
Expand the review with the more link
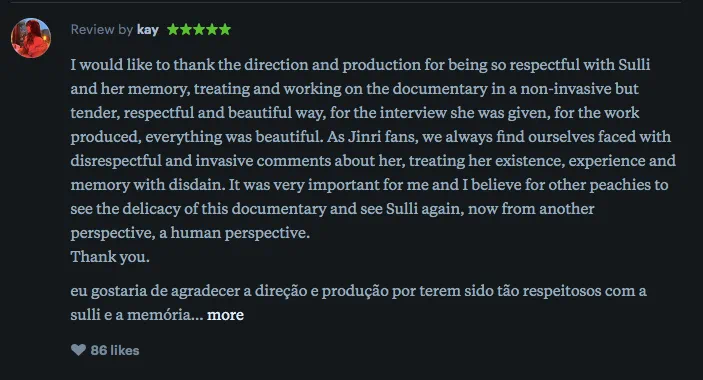pyautogui.click(x=225, y=315)
